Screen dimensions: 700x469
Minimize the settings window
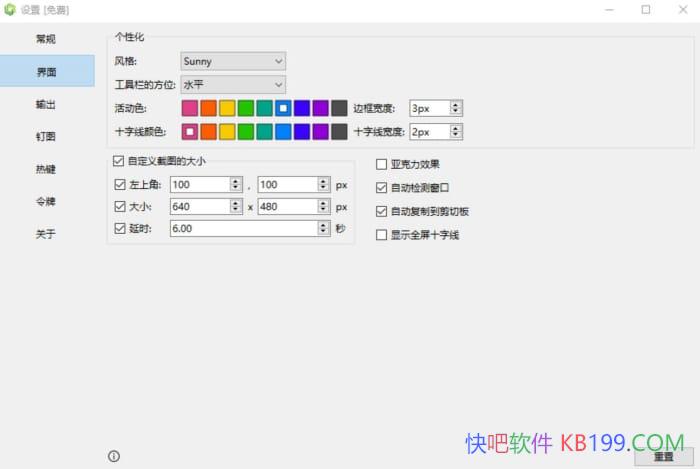(609, 9)
